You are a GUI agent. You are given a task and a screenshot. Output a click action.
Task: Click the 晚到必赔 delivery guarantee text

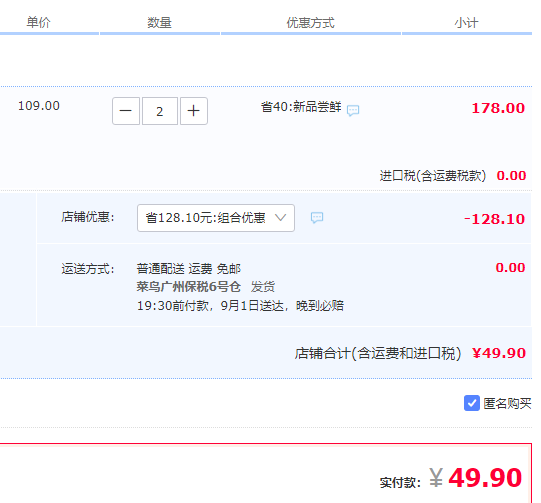[x=320, y=306]
